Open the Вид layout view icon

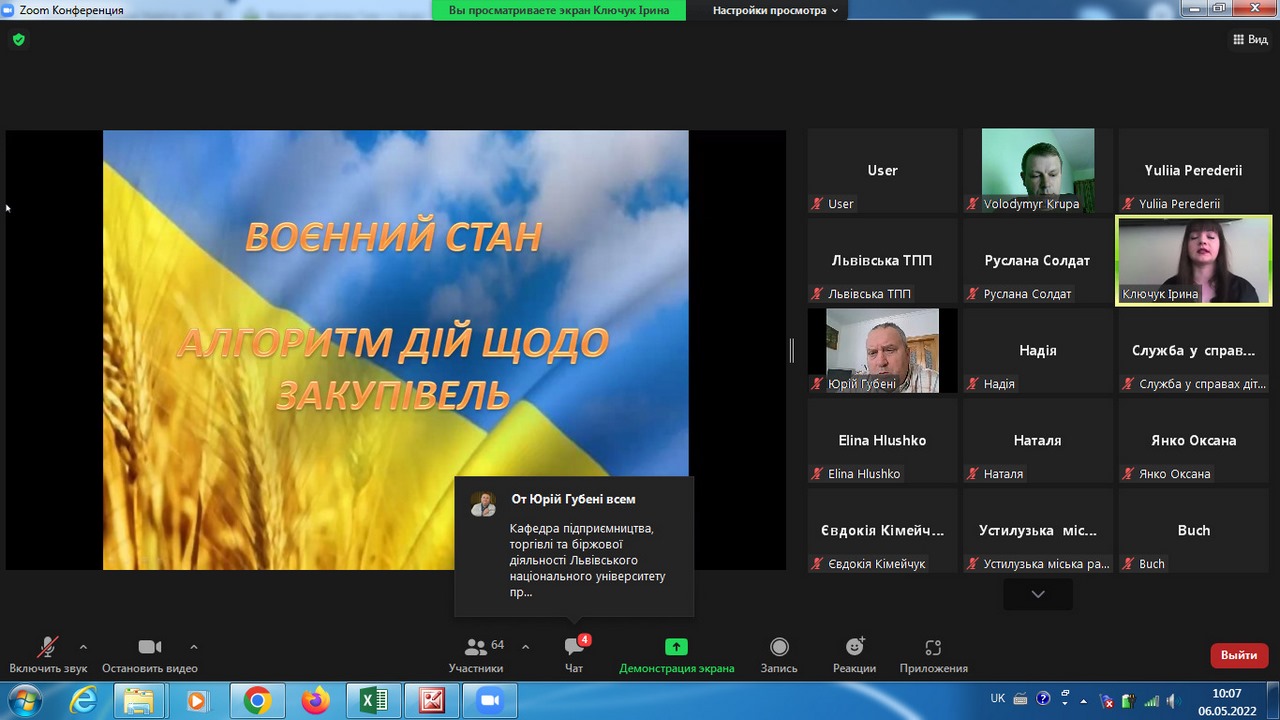1251,40
